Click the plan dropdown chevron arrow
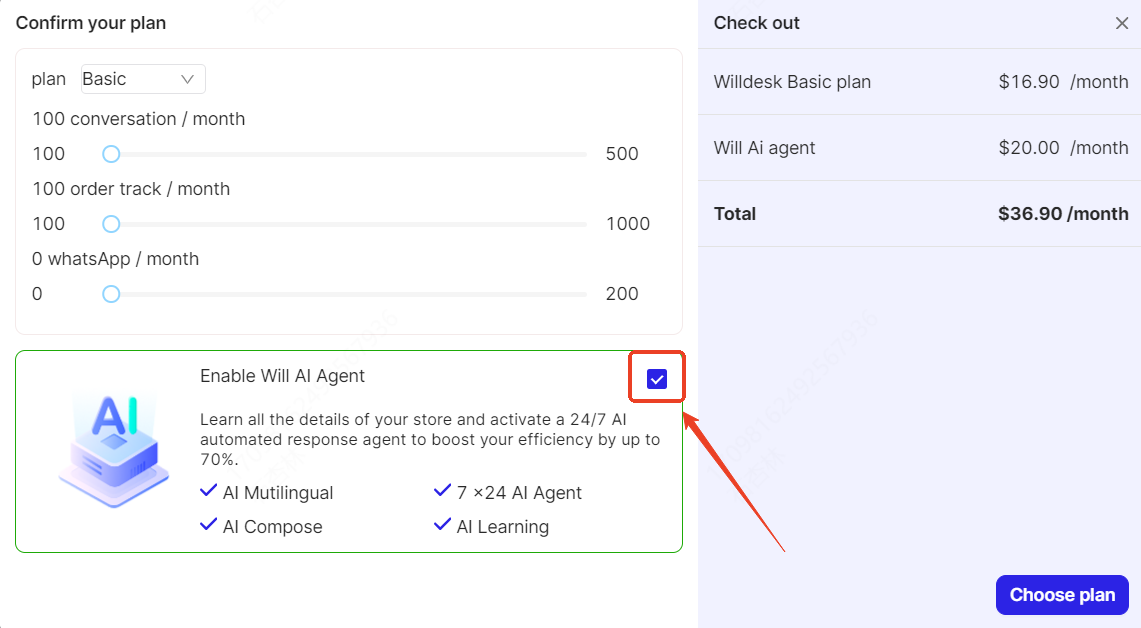This screenshot has width=1141, height=628. [x=187, y=79]
